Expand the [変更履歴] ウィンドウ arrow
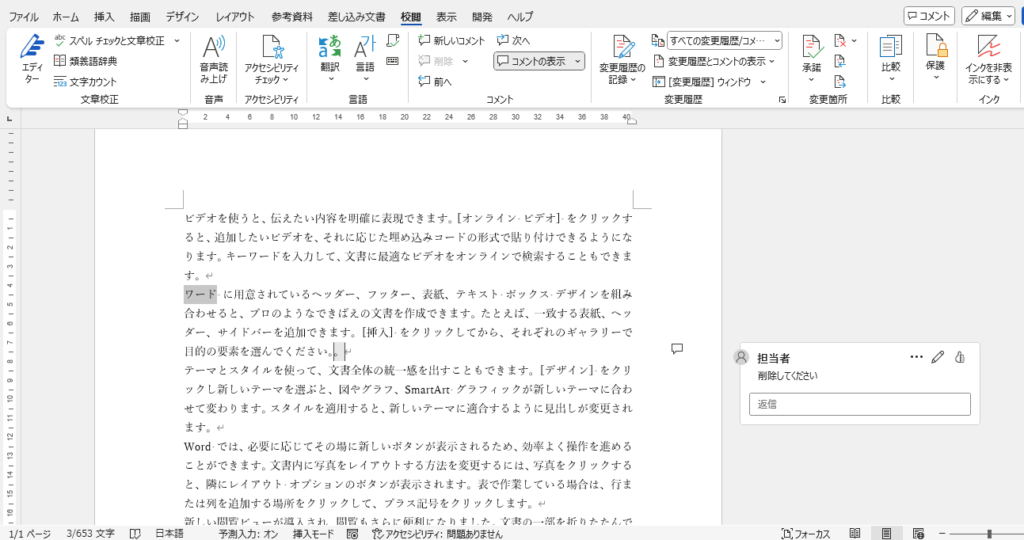The image size is (1024, 540). (x=763, y=82)
